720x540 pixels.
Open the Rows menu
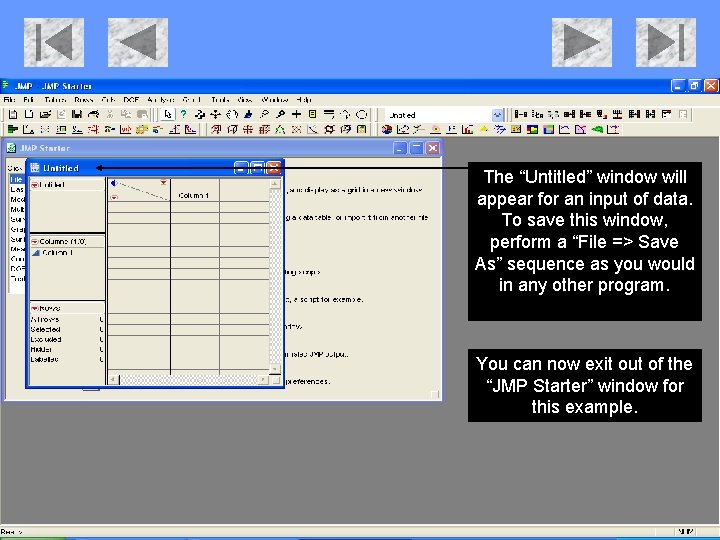coord(84,100)
